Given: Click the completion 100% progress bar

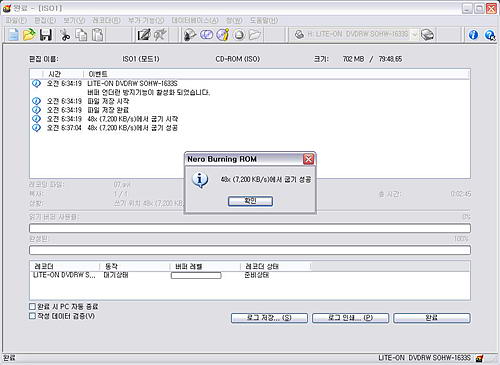Looking at the screenshot, I should (x=250, y=250).
